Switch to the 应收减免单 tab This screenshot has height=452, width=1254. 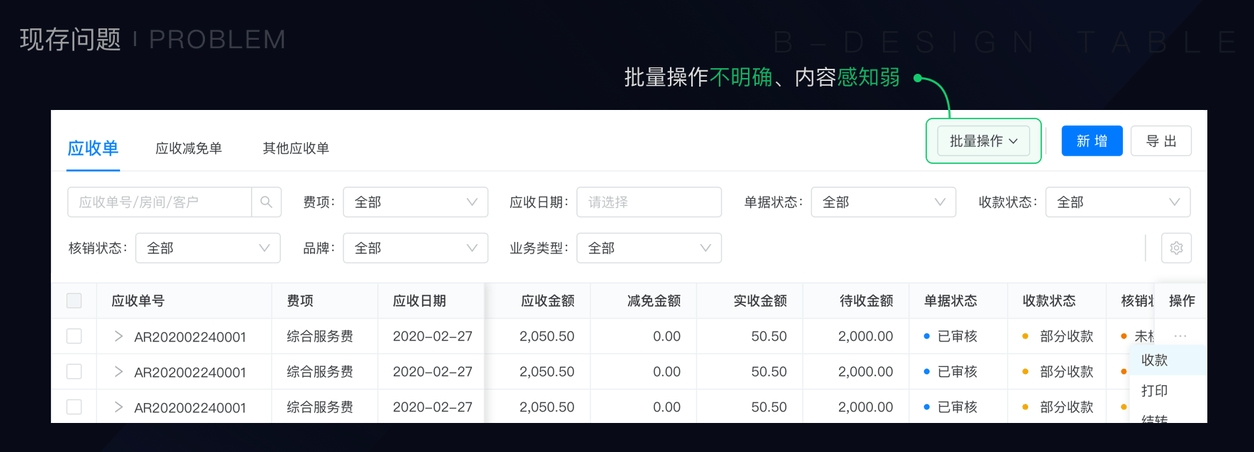(188, 148)
